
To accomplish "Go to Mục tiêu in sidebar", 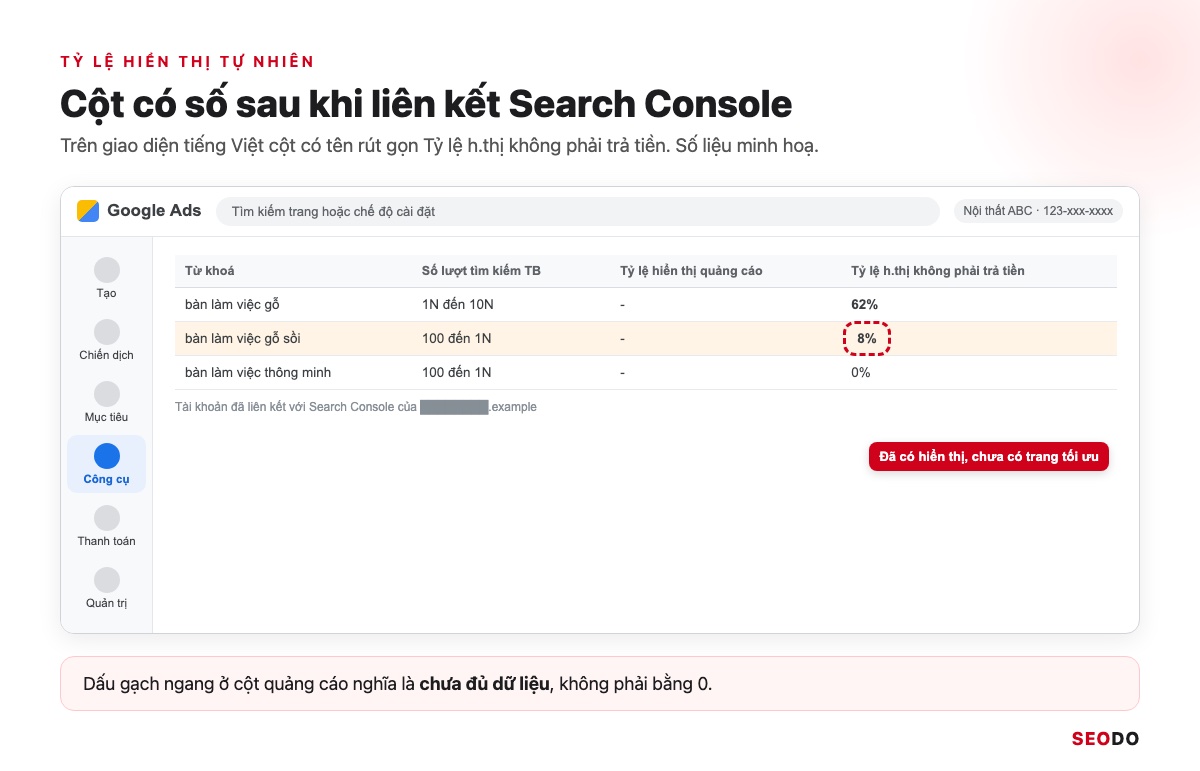I will tap(106, 403).
